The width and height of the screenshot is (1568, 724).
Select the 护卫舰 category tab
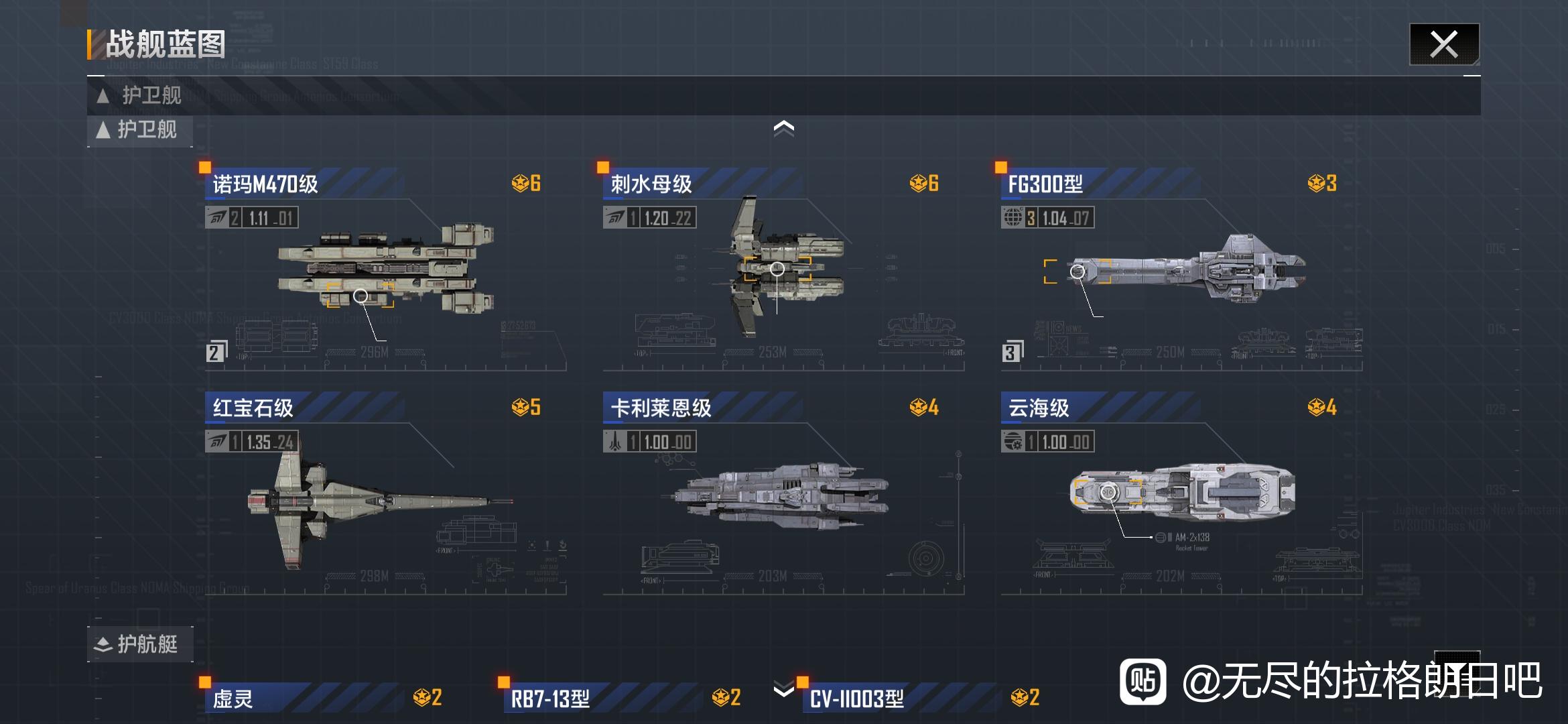click(139, 130)
